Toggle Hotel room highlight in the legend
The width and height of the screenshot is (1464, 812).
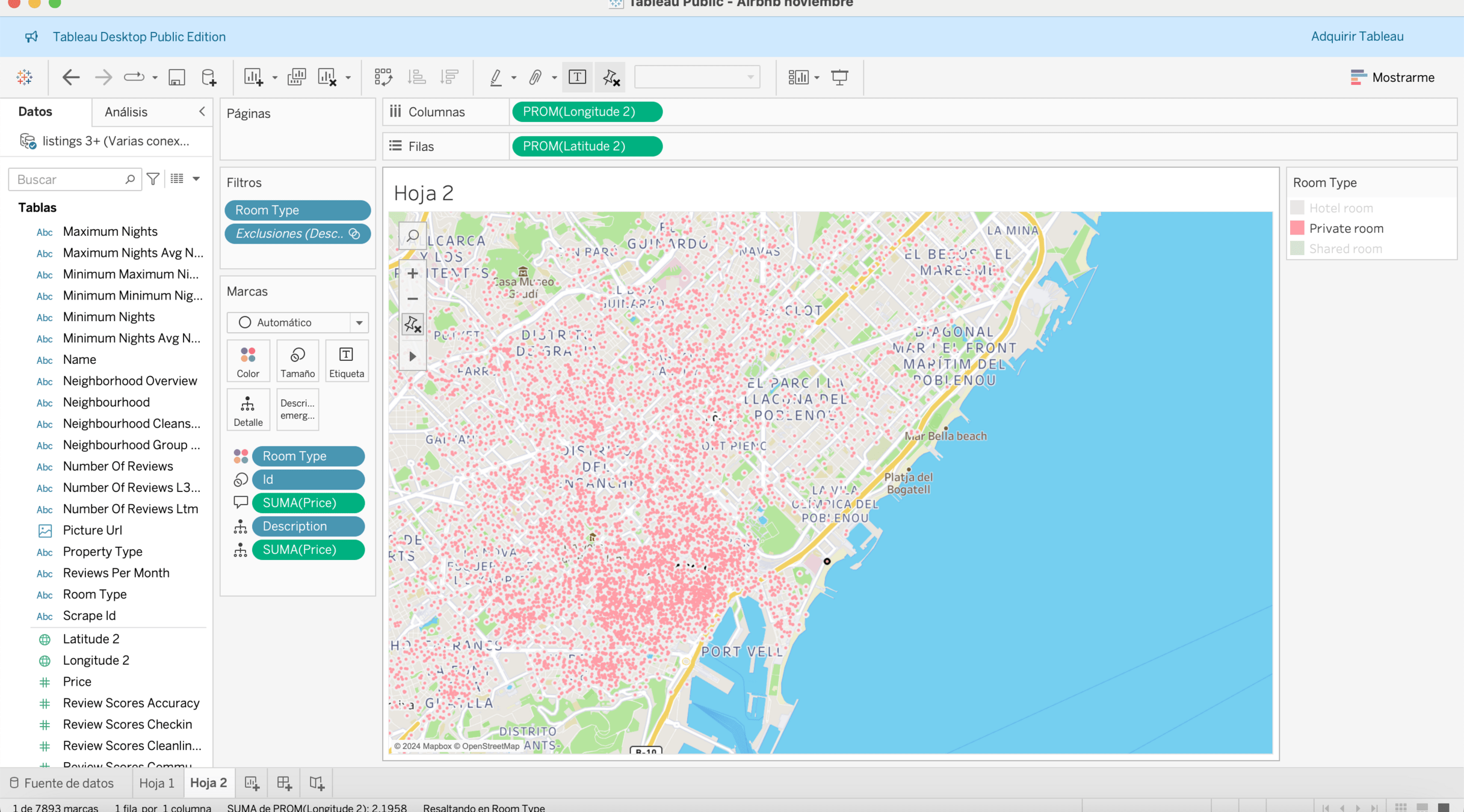click(1341, 208)
